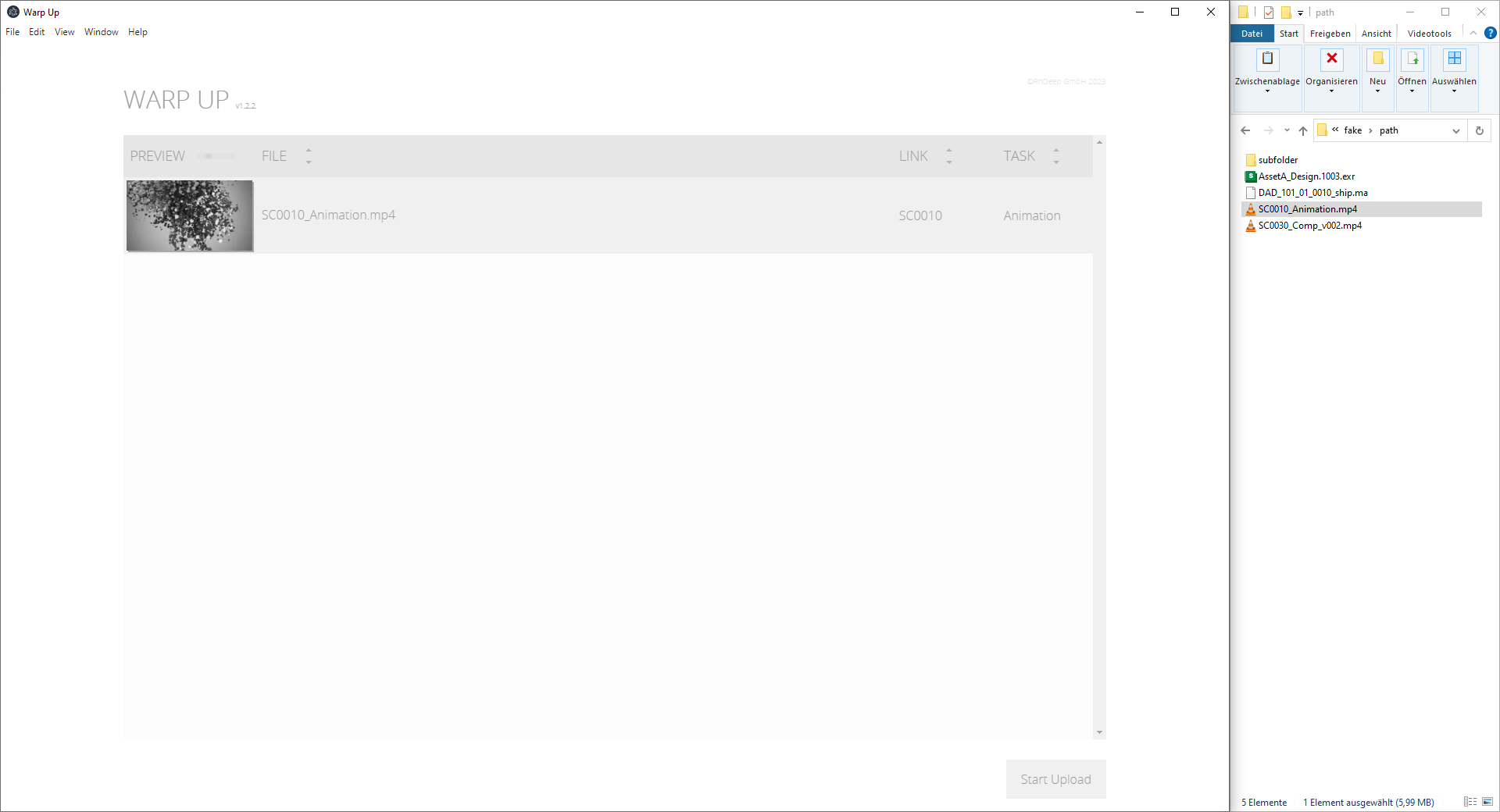Adjust the PREVIEW size slider
Viewport: 1500px width, 812px height.
[209, 156]
